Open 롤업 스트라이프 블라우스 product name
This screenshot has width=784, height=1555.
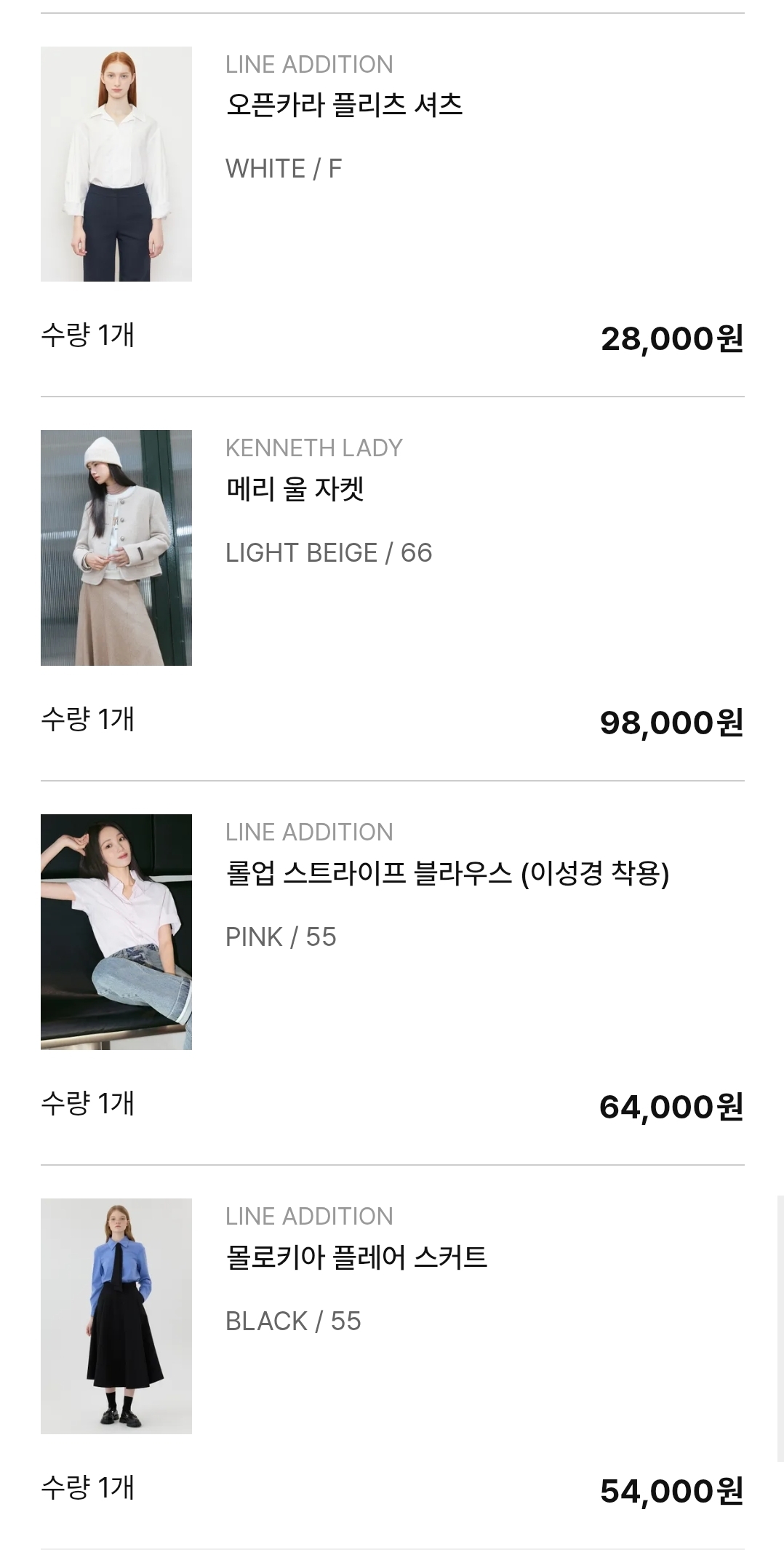pos(447,872)
